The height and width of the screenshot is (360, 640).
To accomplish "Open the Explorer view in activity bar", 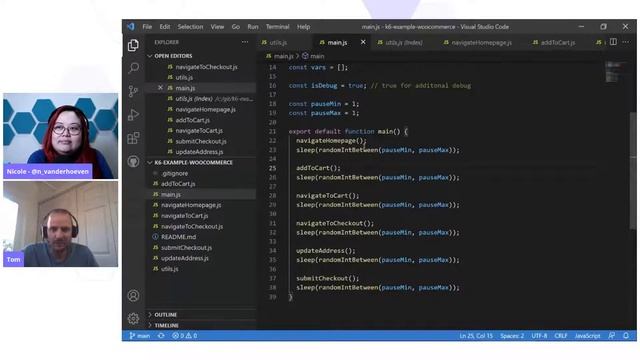I will 133,45.
